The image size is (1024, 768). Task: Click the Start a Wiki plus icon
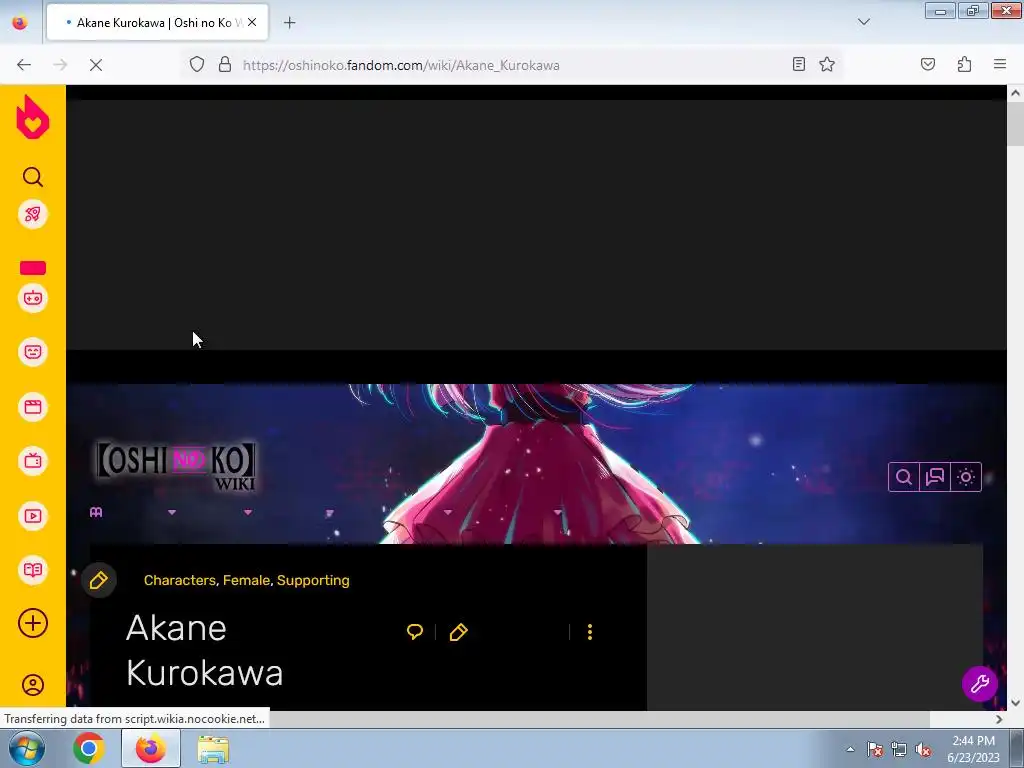point(33,623)
